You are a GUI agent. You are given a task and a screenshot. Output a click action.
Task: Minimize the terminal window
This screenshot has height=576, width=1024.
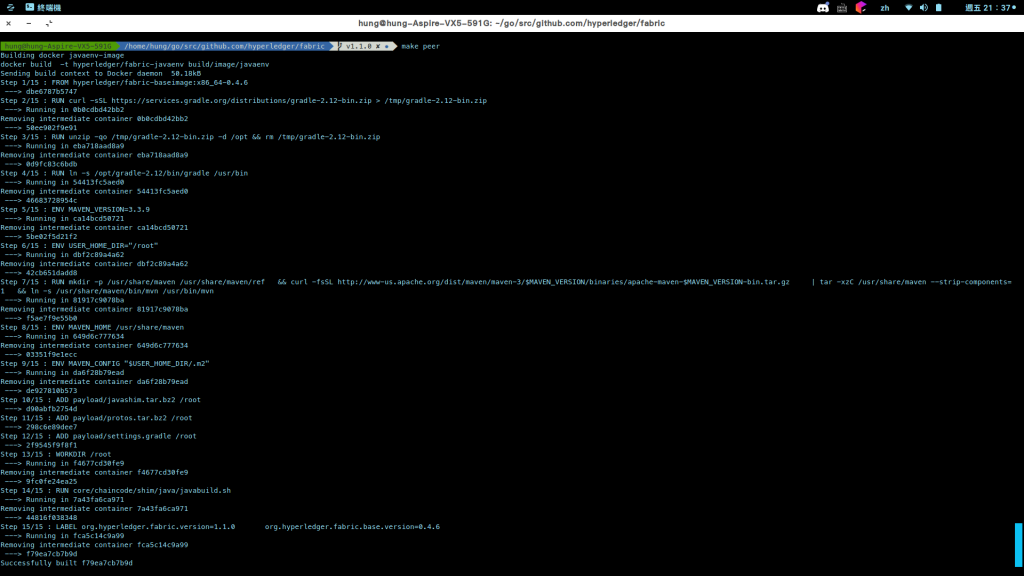(29, 23)
